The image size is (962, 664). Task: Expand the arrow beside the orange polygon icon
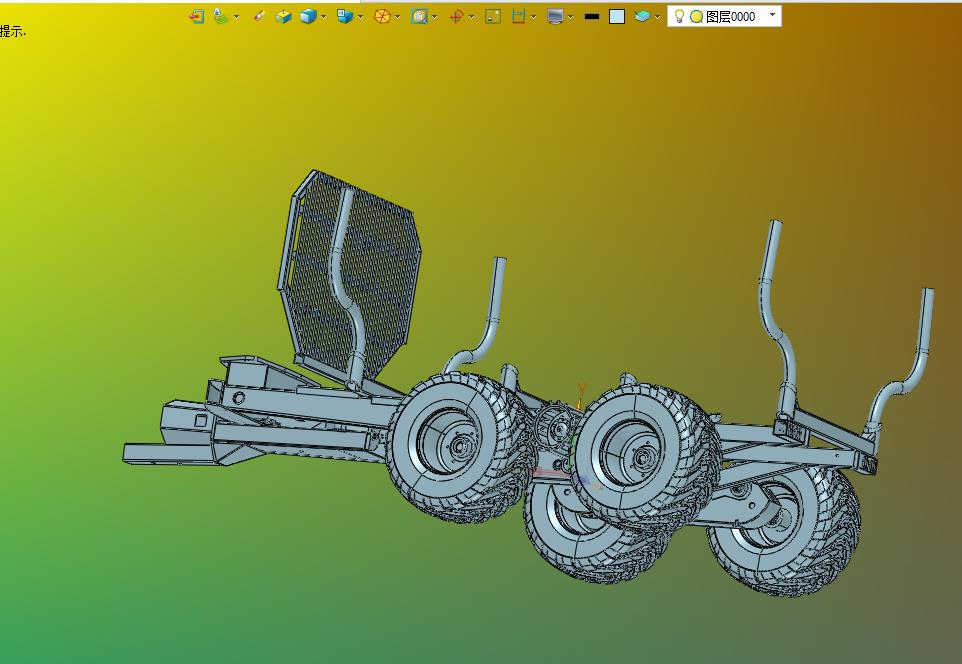[x=398, y=17]
